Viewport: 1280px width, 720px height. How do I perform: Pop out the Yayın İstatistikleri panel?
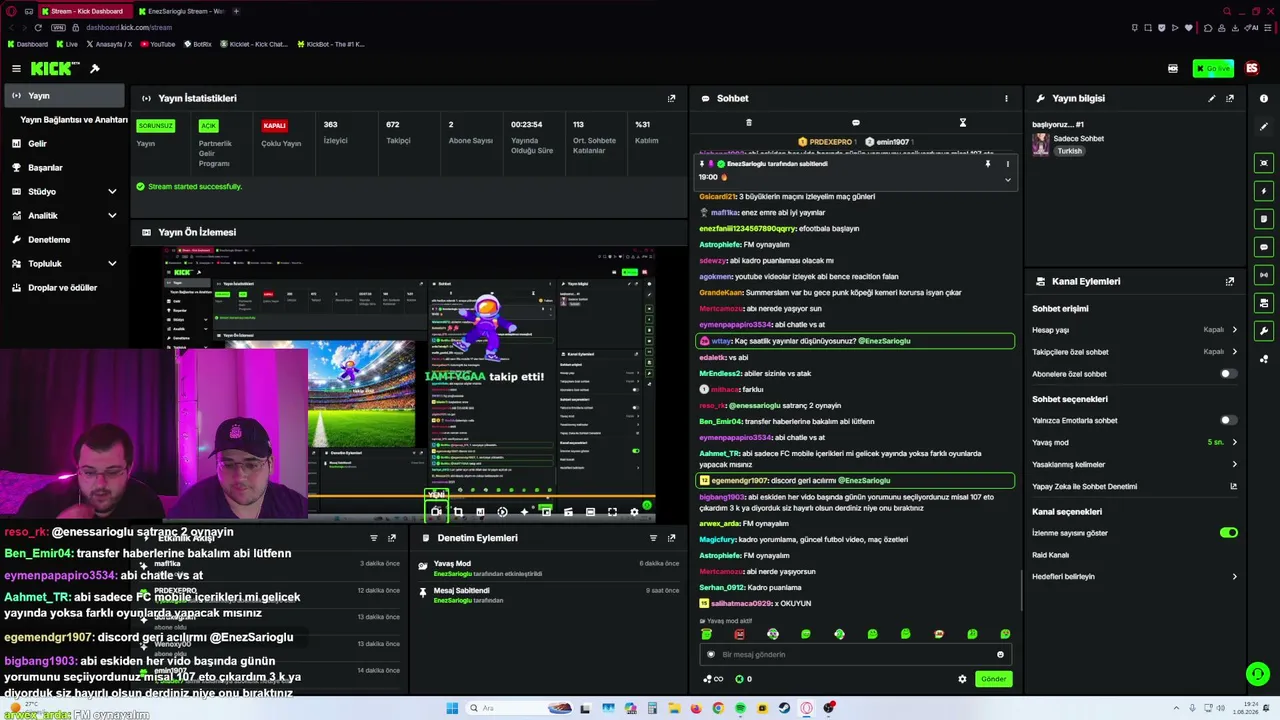pos(671,98)
